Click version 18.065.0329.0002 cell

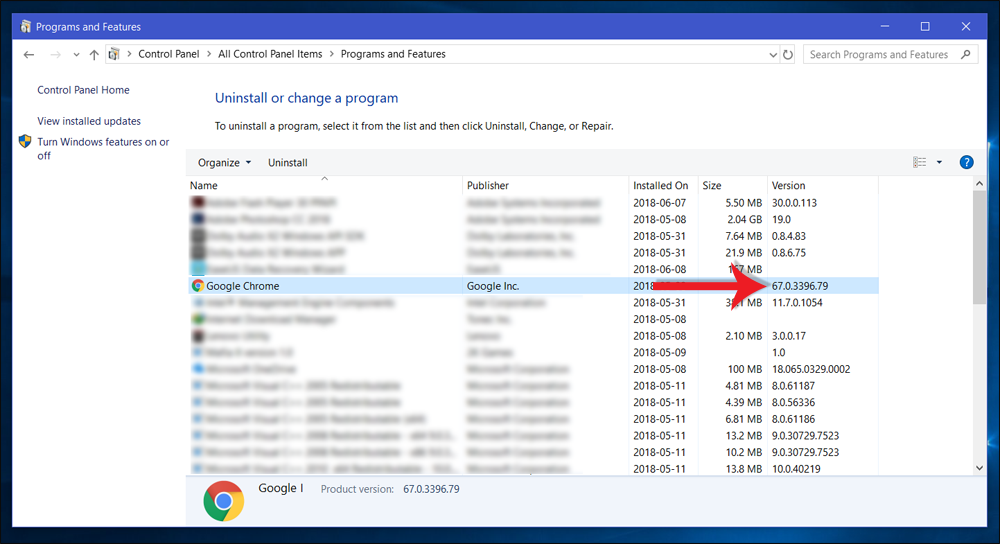tap(811, 369)
